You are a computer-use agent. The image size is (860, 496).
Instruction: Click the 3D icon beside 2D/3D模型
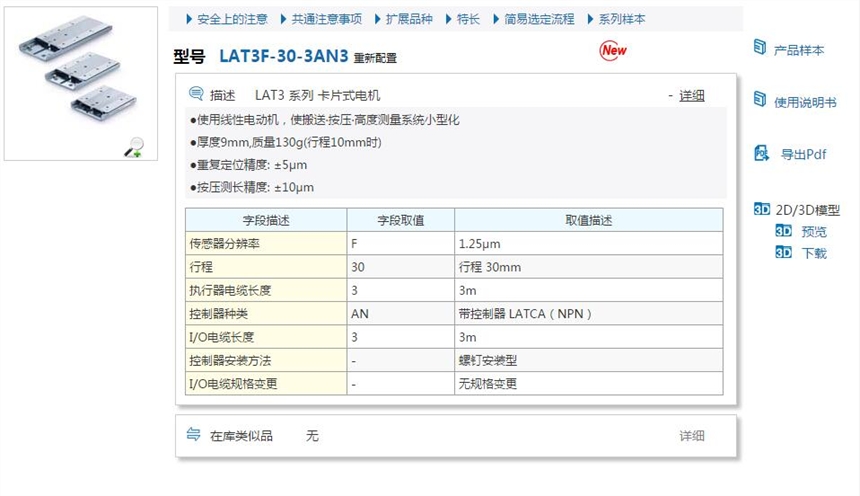tap(761, 210)
